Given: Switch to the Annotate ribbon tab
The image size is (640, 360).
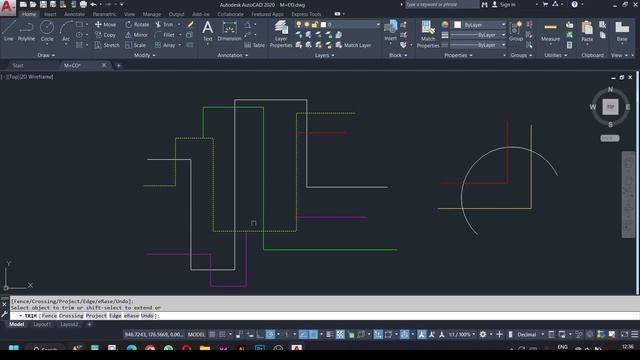Looking at the screenshot, I should 74,14.
